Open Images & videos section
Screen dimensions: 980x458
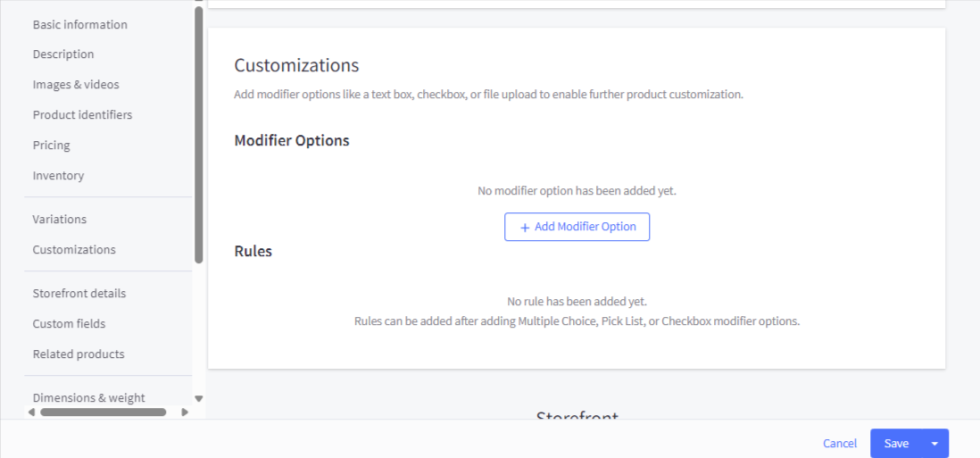(x=76, y=85)
